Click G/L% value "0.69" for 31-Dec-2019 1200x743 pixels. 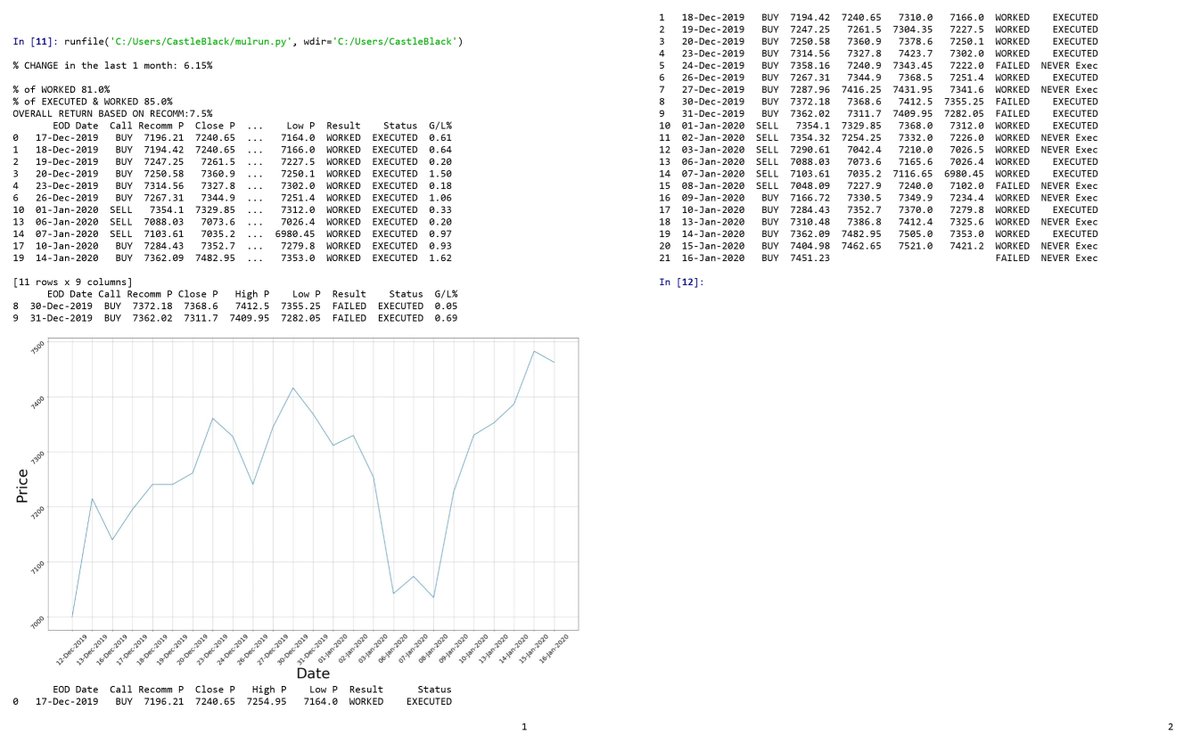pyautogui.click(x=446, y=318)
